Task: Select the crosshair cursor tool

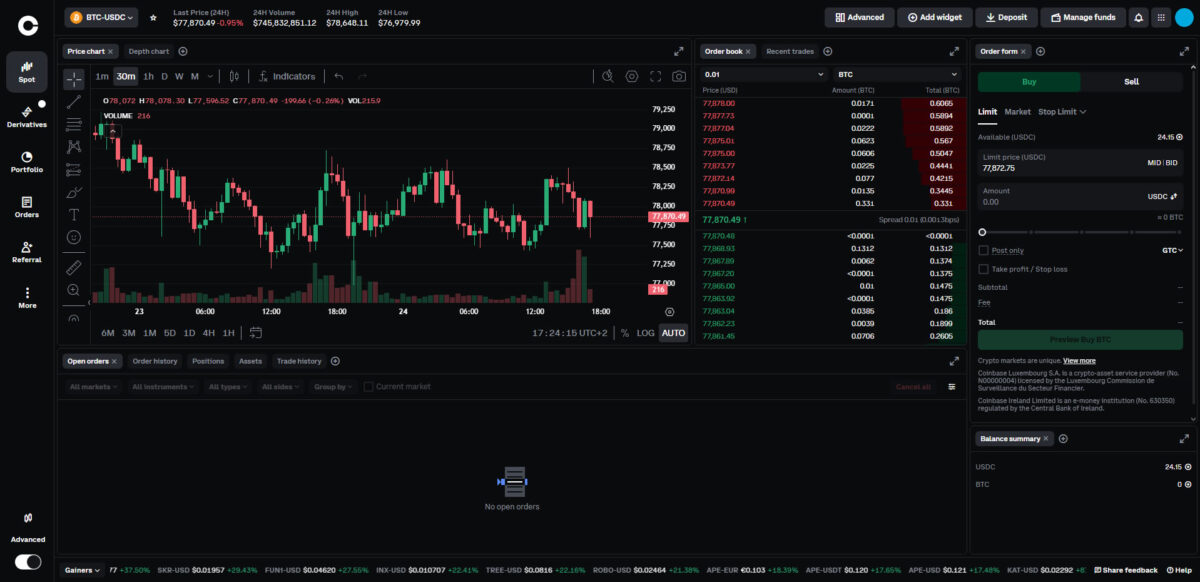Action: pos(74,79)
